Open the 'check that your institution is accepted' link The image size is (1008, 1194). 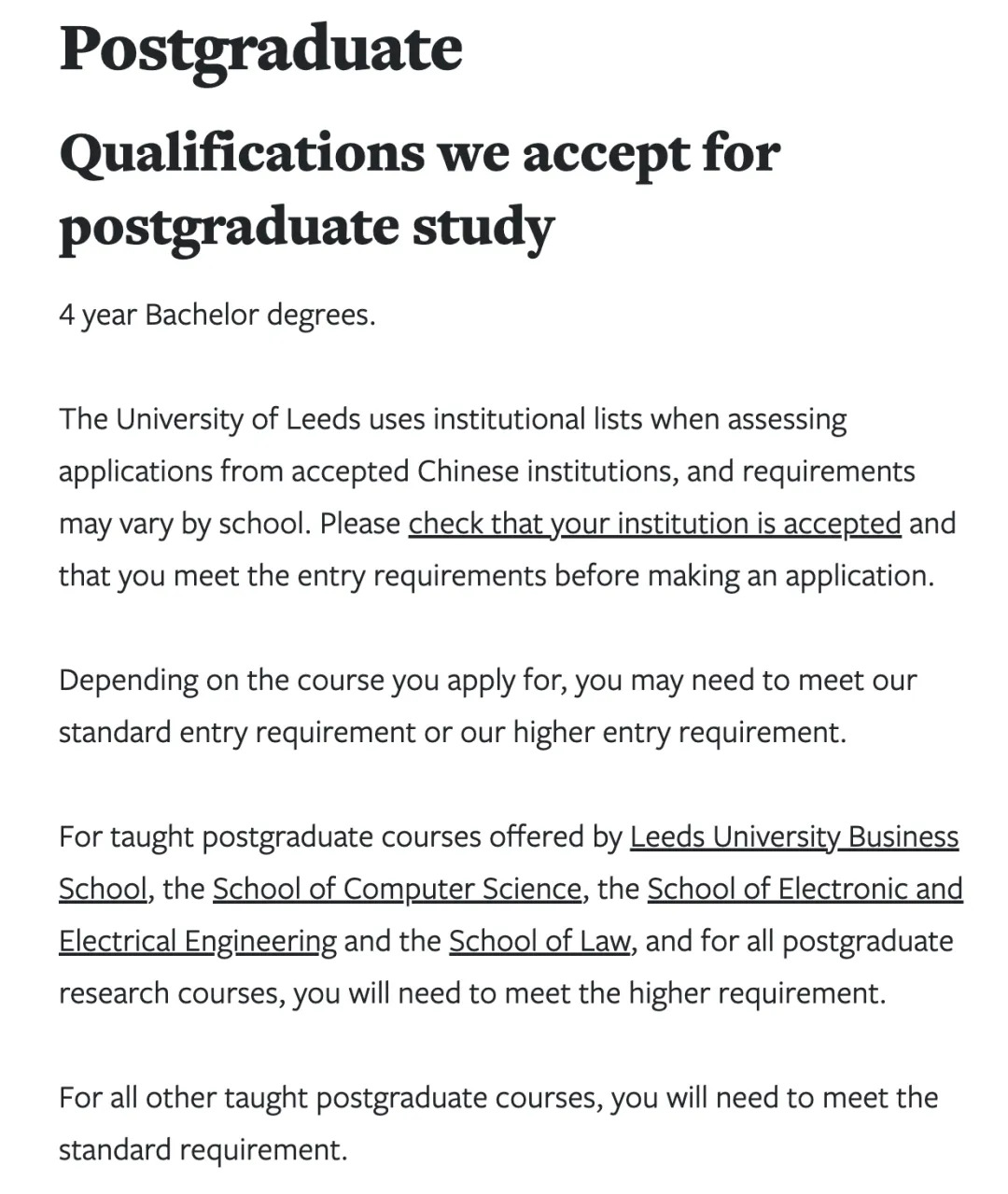[654, 524]
